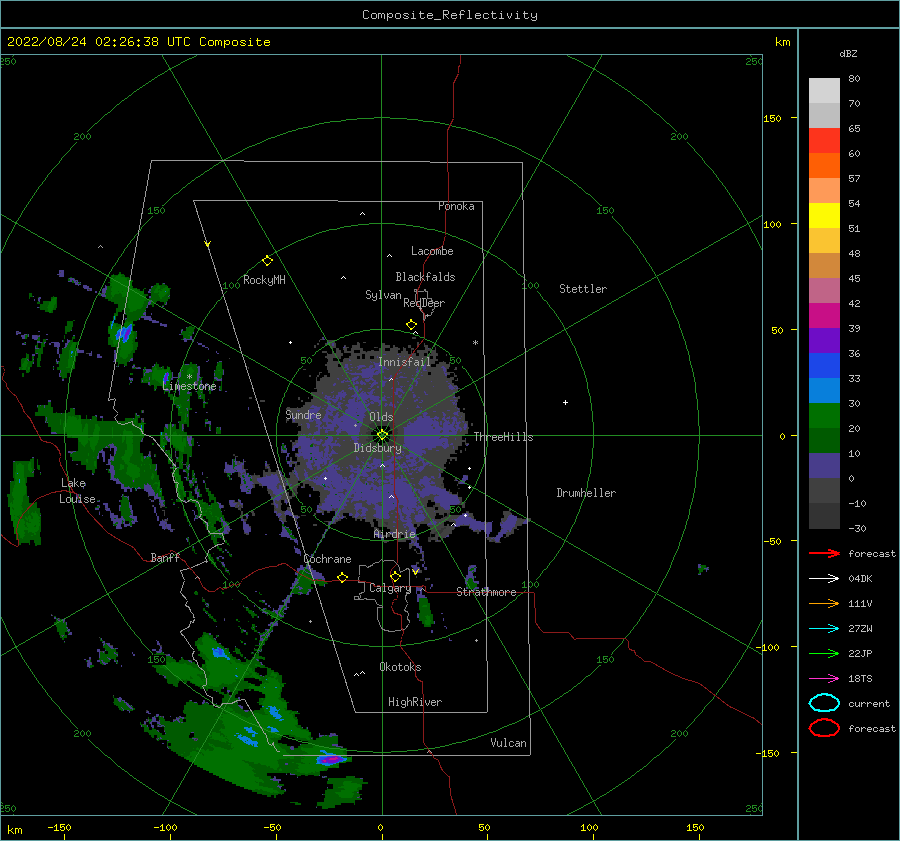Screen dimensions: 900x841
Task: Click the yellow diamond marker beside RockyMH
Action: (267, 261)
